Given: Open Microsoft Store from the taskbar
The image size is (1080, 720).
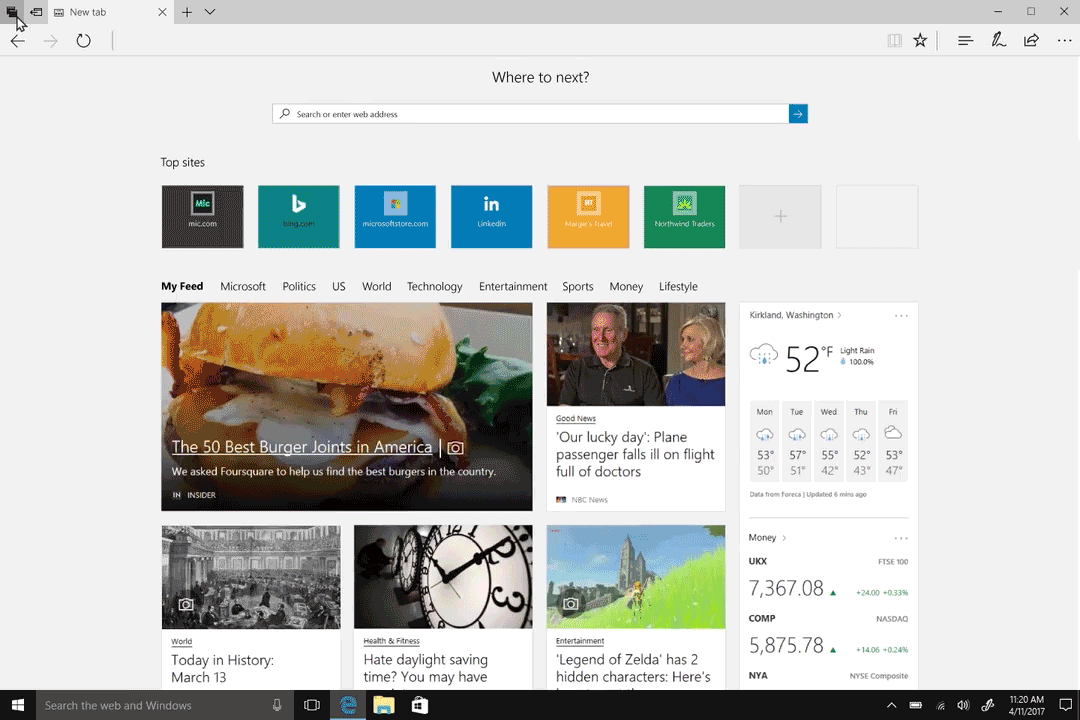Looking at the screenshot, I should coord(419,705).
